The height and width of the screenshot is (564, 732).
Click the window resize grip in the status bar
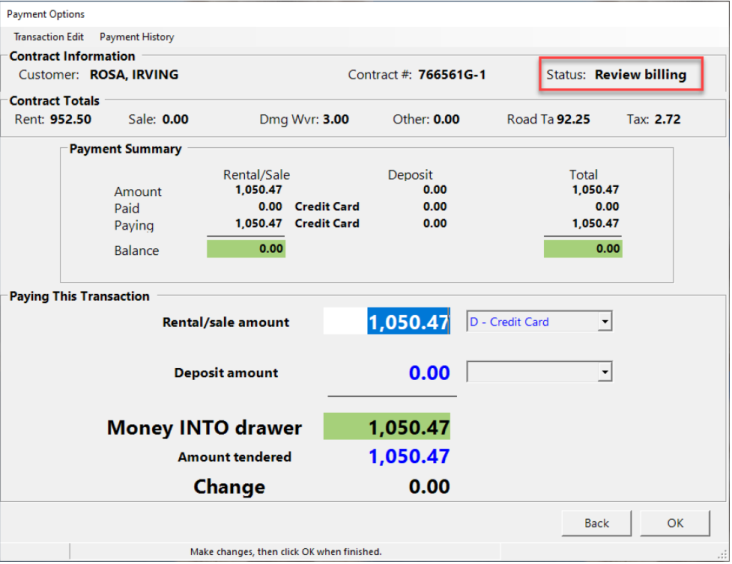coord(722,554)
